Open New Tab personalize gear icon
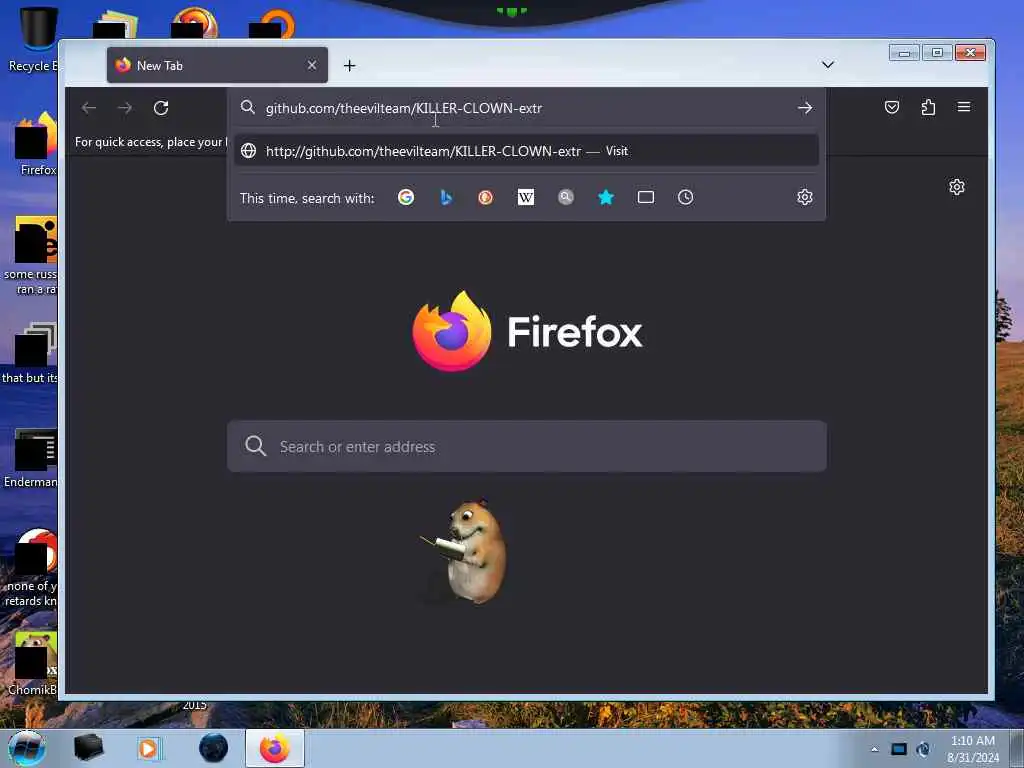 click(x=957, y=187)
